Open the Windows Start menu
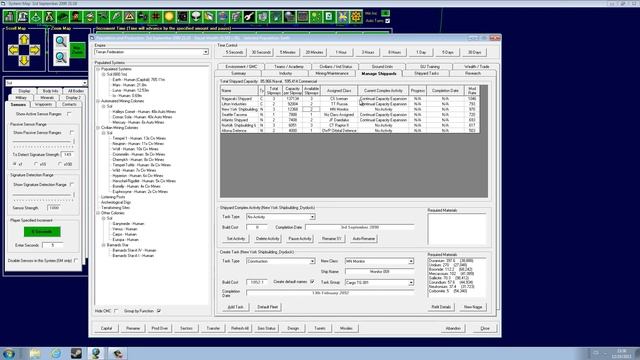640x360 pixels. click(x=9, y=353)
